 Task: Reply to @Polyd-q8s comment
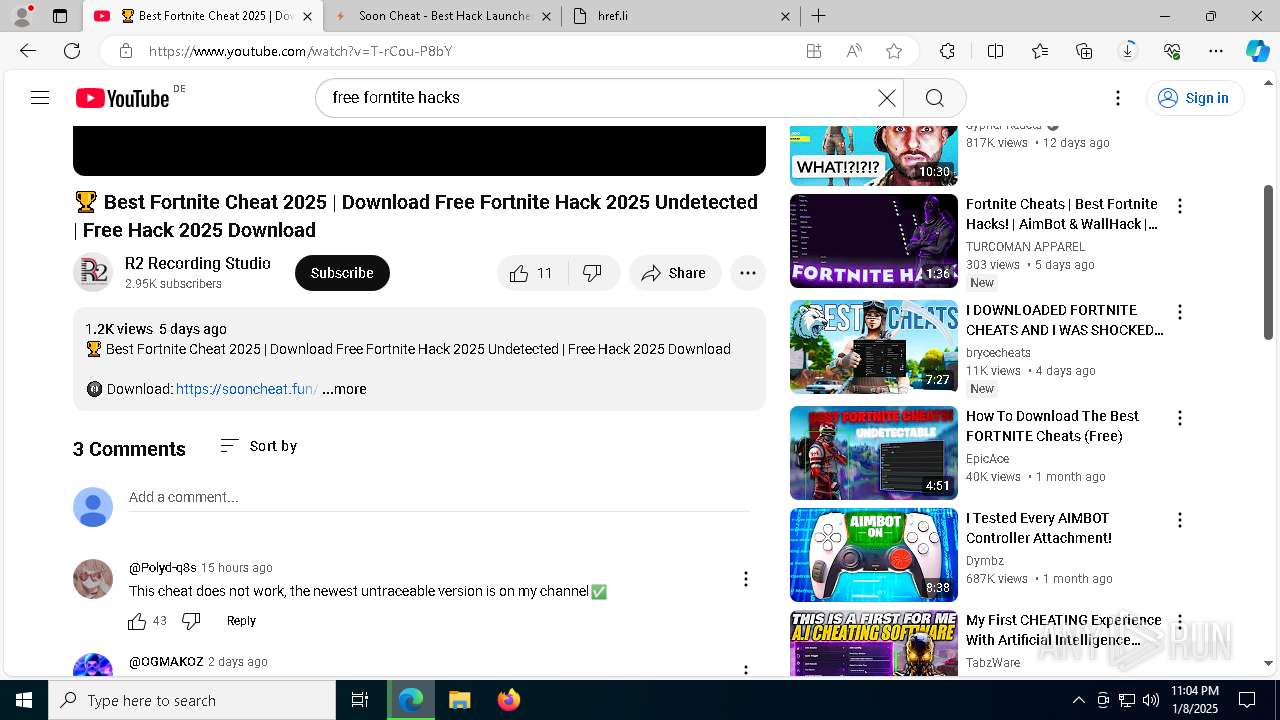(x=241, y=621)
